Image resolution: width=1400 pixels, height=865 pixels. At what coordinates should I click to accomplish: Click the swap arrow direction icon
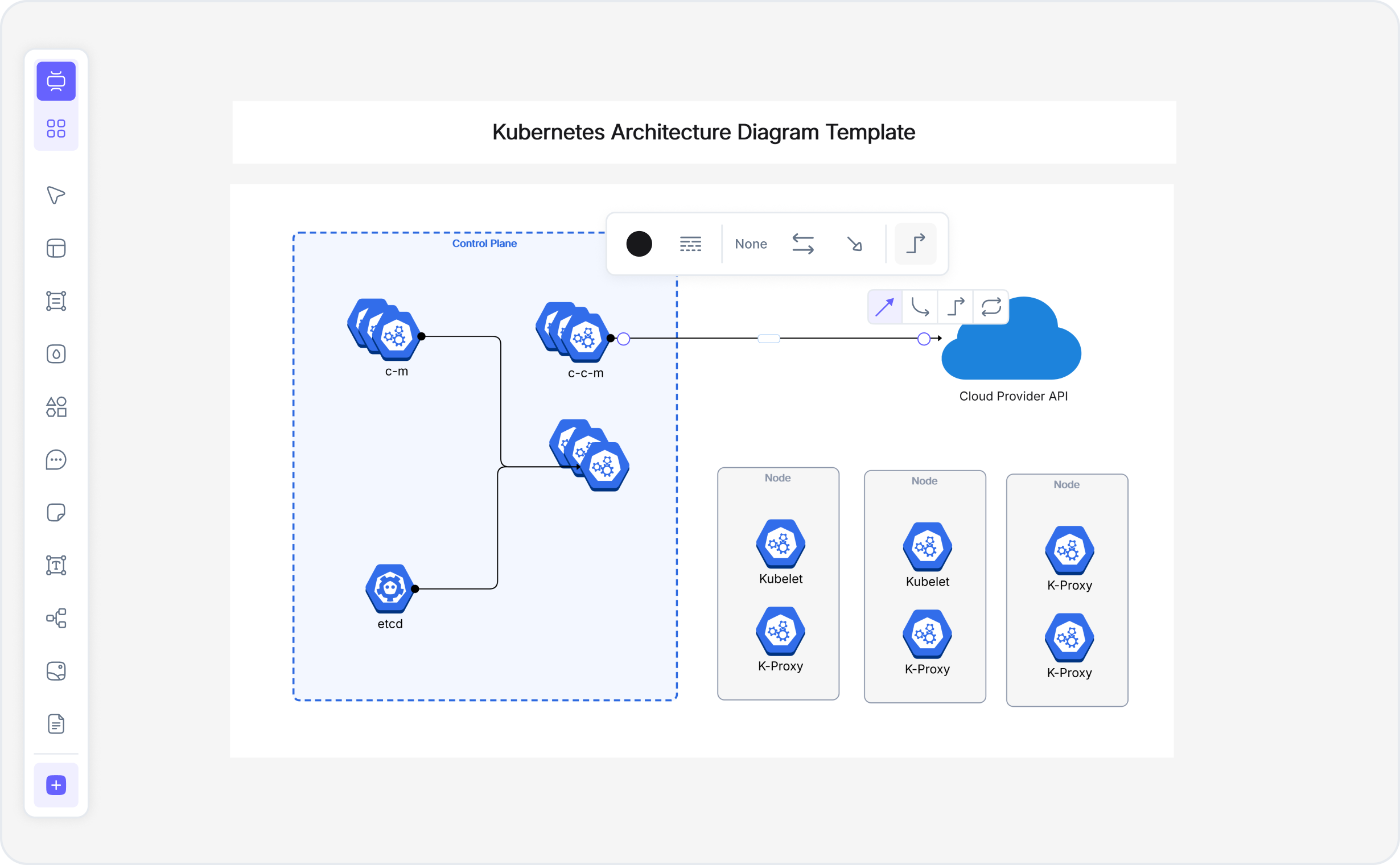click(802, 244)
